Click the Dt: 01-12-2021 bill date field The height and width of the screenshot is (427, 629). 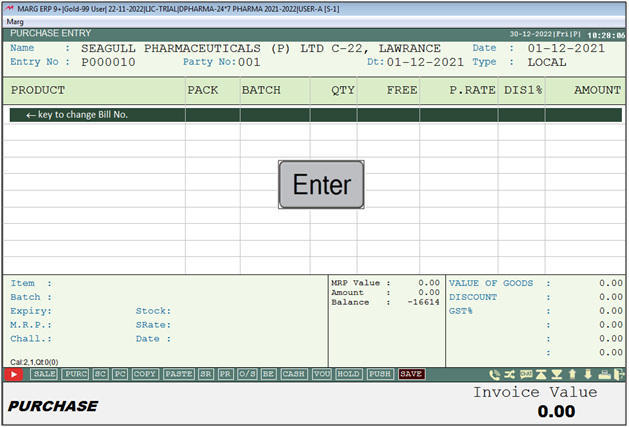425,62
